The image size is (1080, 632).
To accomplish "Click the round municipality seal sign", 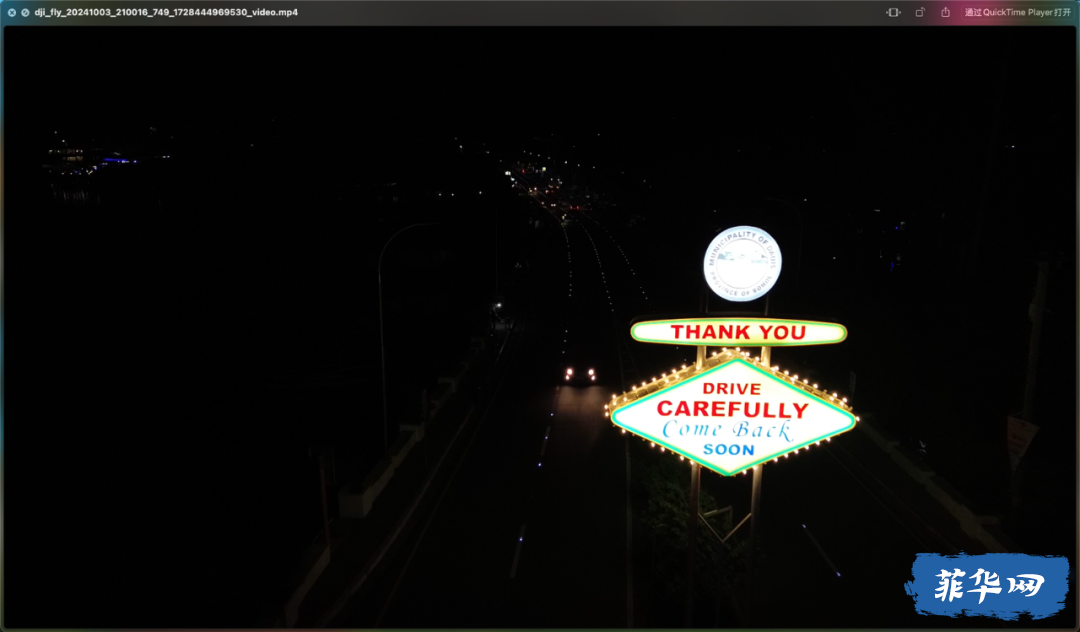I will tap(742, 264).
